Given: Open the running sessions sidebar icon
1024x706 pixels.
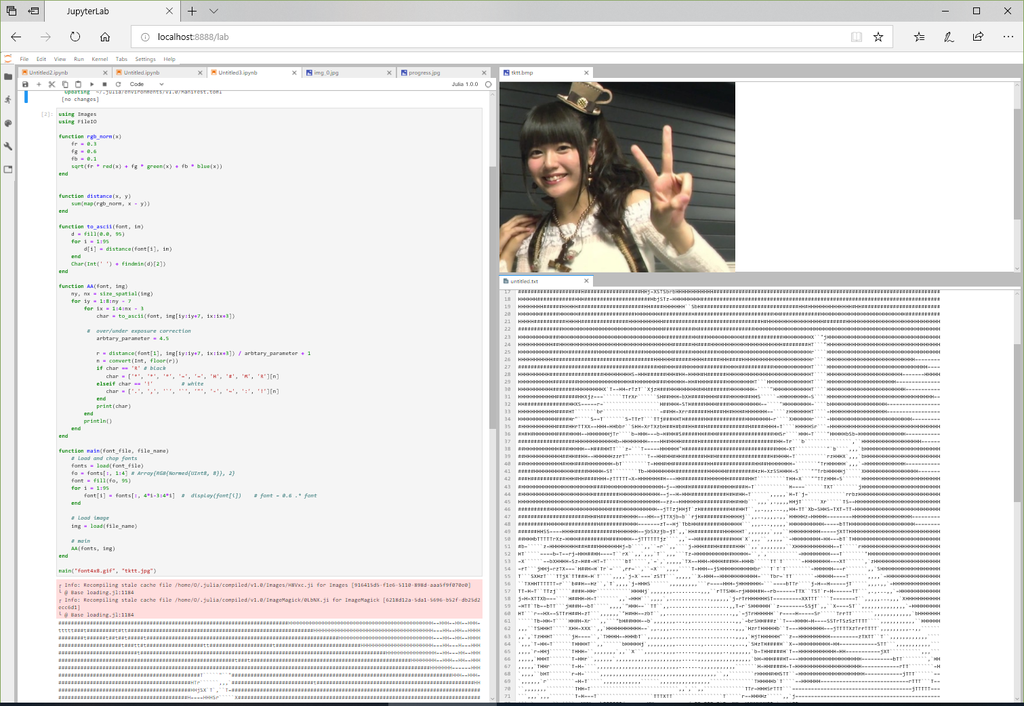Looking at the screenshot, I should (x=8, y=100).
